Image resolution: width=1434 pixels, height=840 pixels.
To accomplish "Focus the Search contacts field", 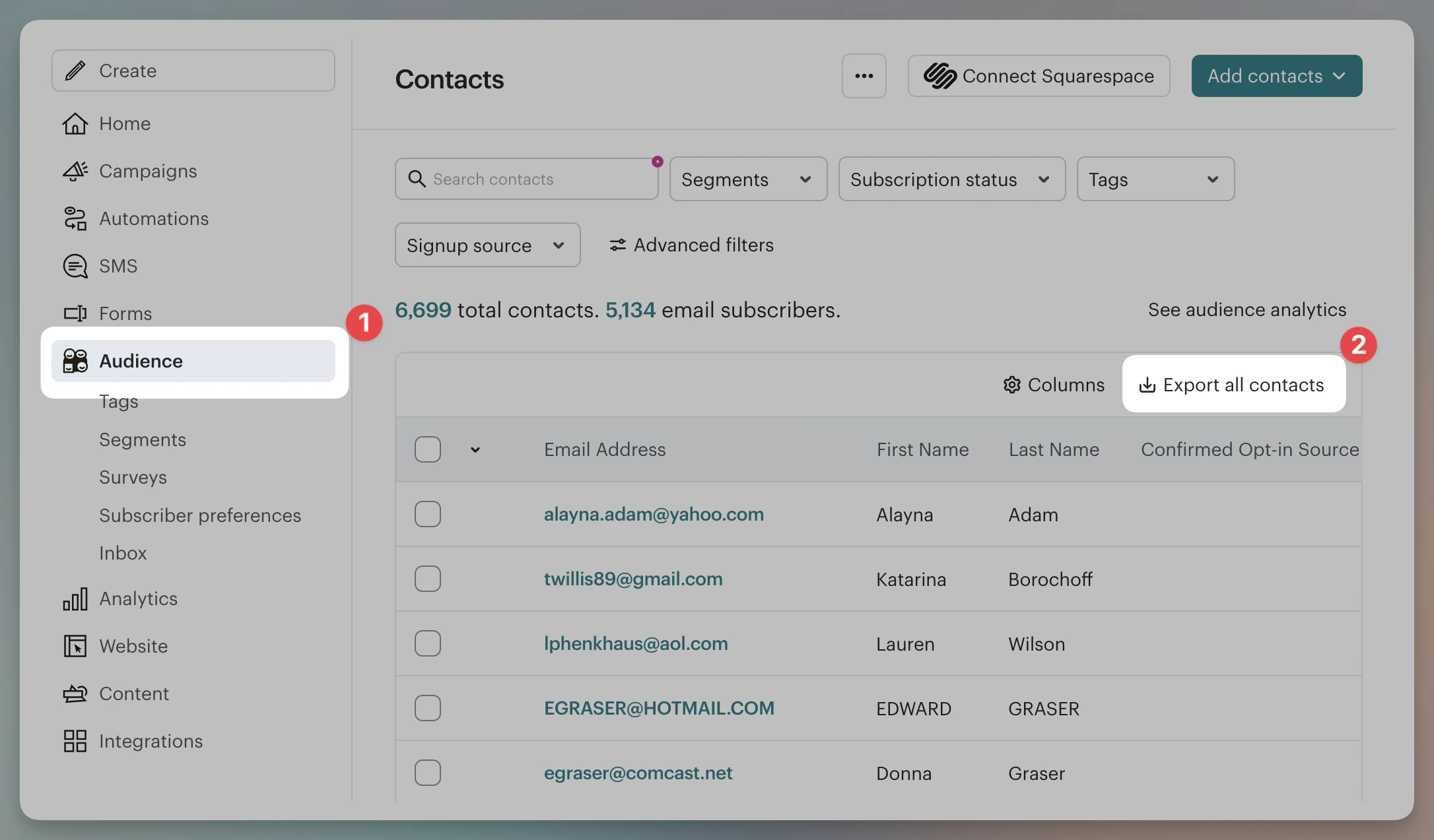I will point(527,179).
